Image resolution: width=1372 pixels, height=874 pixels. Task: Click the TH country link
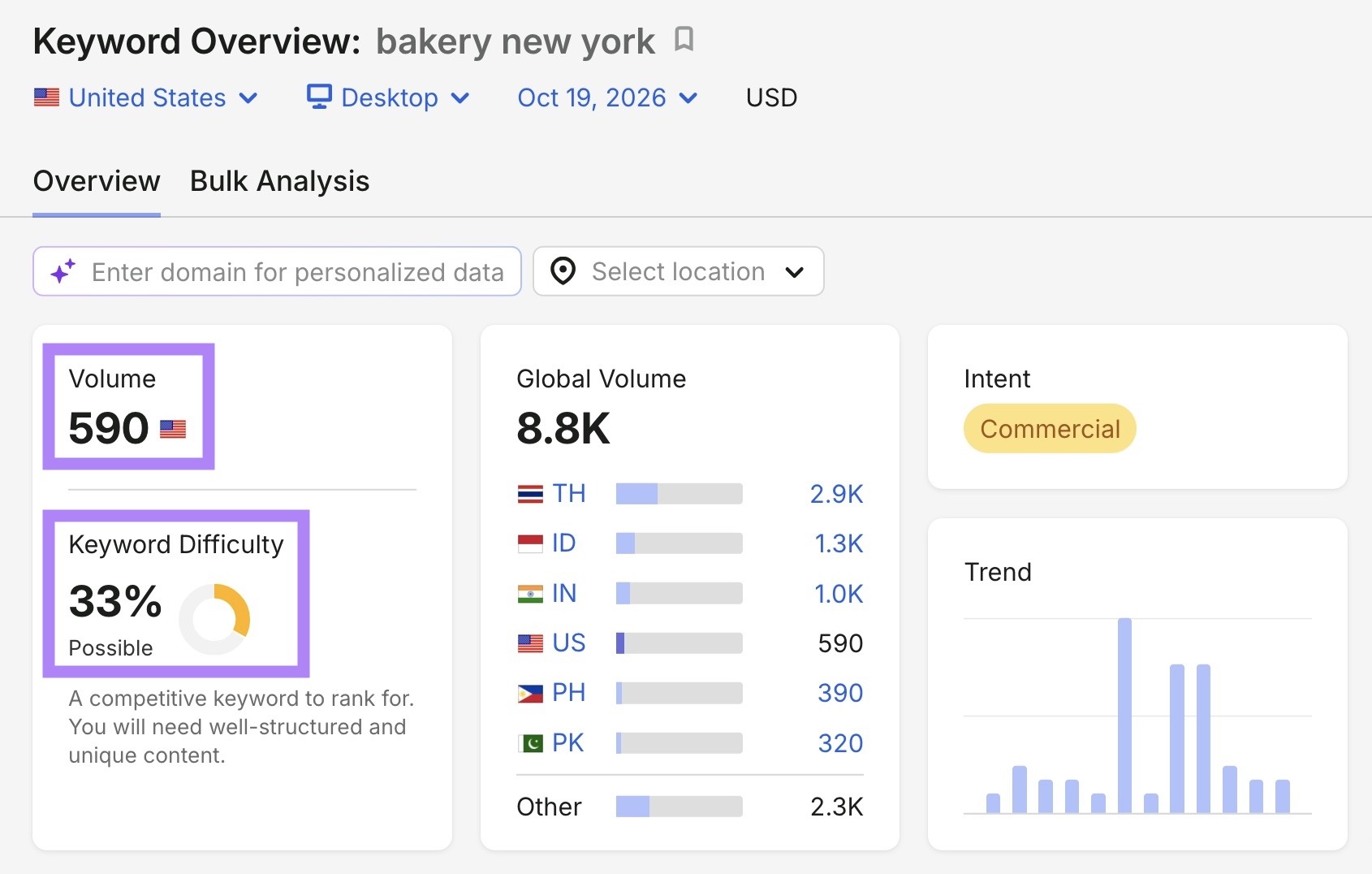(568, 494)
